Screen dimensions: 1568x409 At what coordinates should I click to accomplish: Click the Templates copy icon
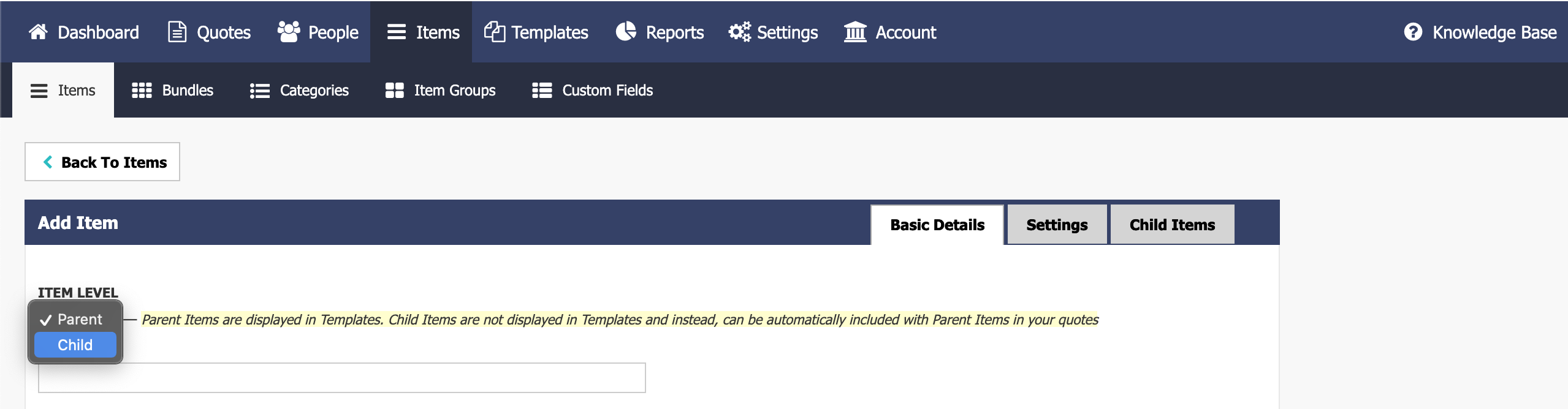click(x=495, y=32)
